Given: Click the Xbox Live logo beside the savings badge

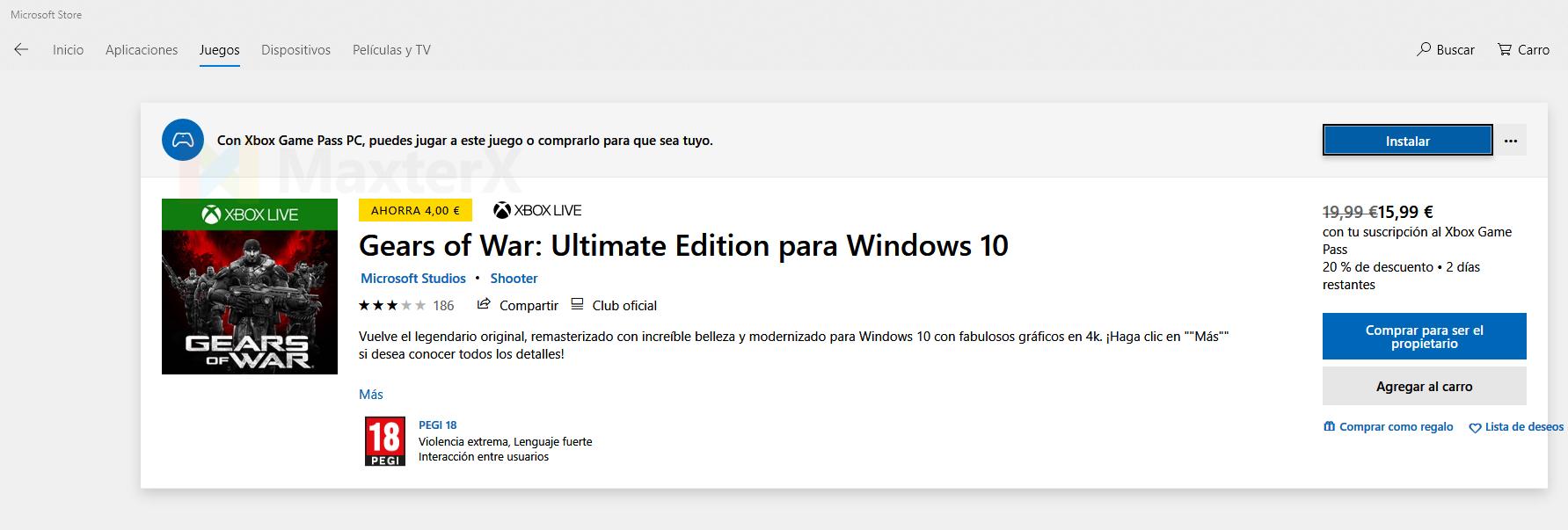Looking at the screenshot, I should pyautogui.click(x=537, y=210).
